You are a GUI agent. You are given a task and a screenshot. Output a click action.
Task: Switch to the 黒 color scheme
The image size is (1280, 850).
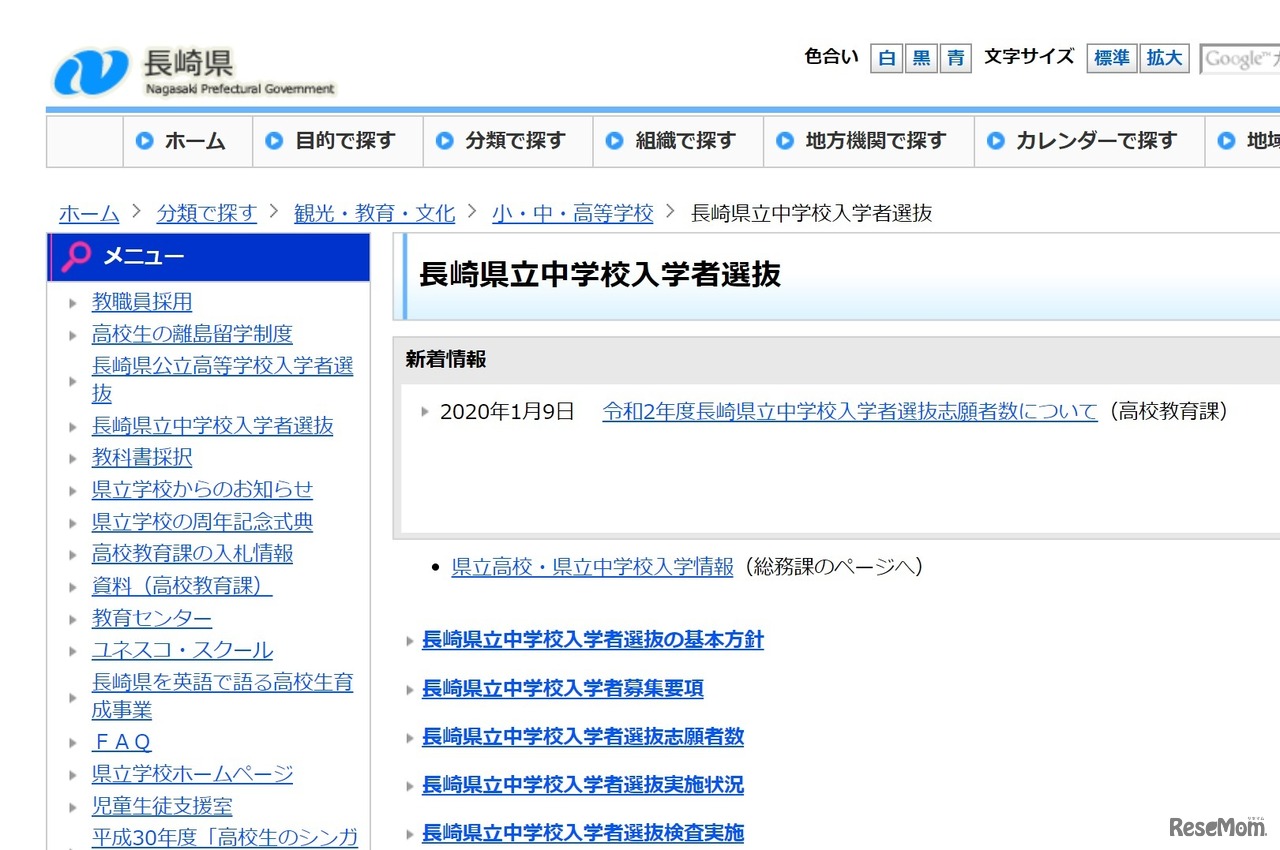coord(921,58)
